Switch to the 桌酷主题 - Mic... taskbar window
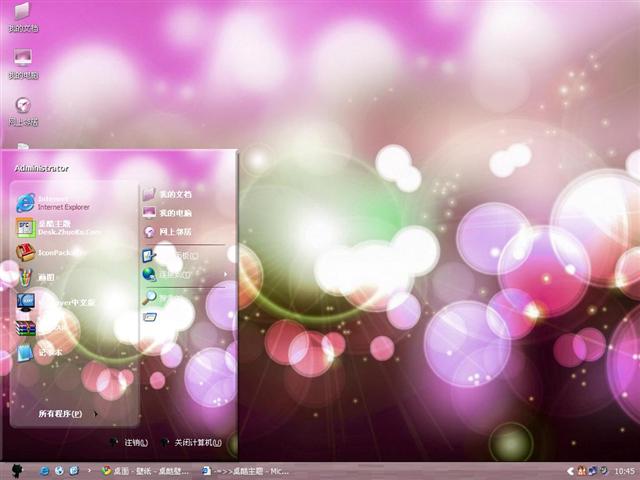 tap(246, 471)
